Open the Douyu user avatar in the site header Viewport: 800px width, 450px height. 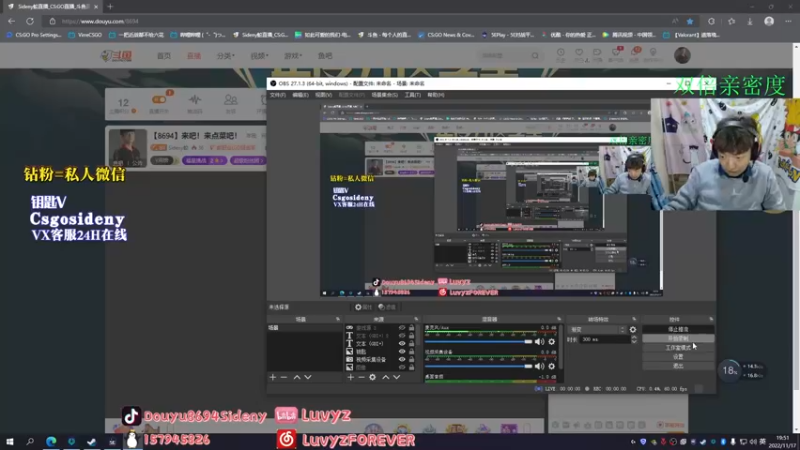(682, 55)
